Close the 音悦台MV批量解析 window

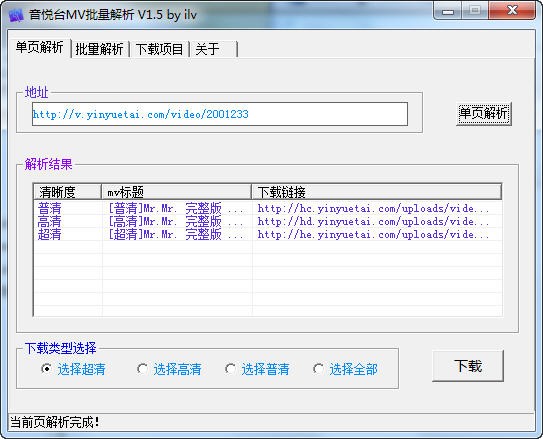point(512,11)
